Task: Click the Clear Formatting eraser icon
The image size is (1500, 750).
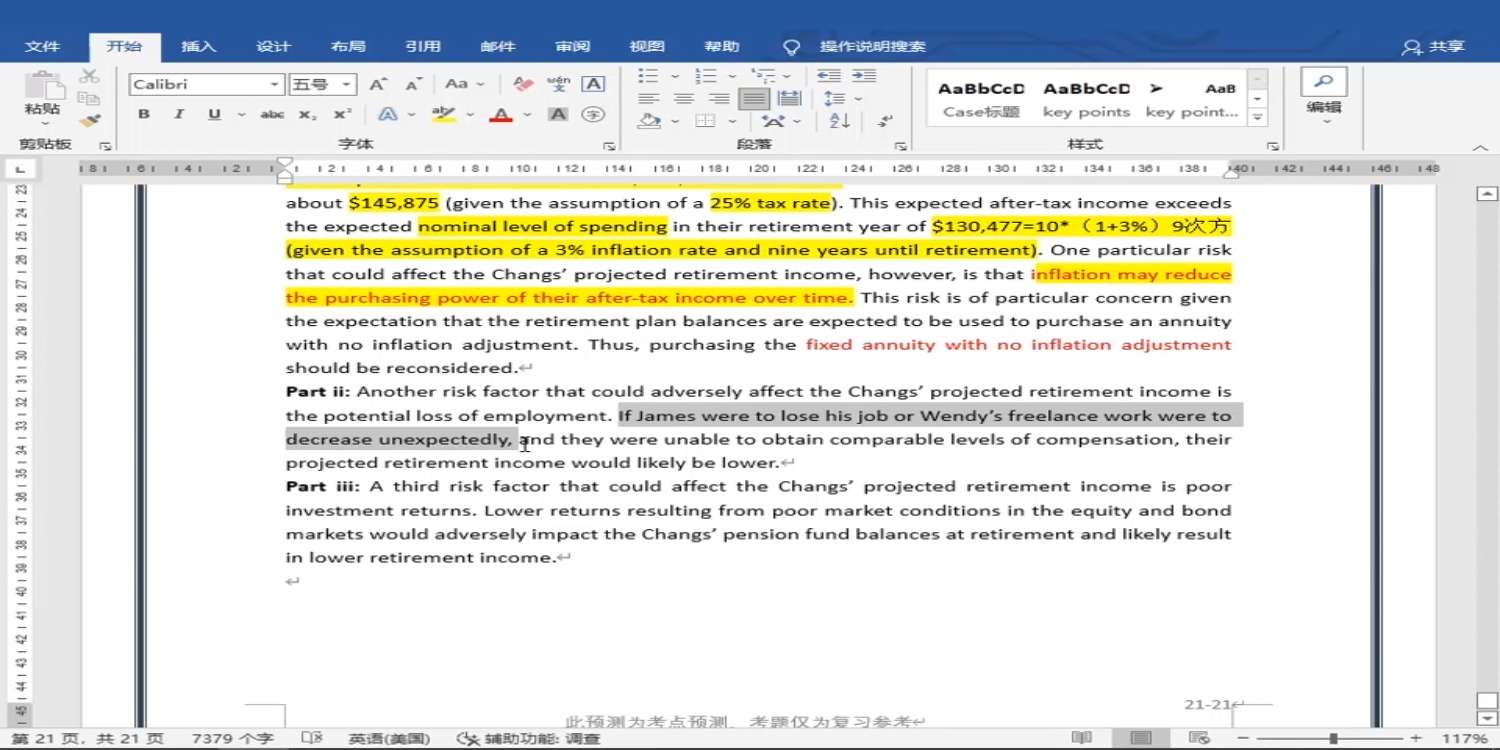Action: pos(523,84)
